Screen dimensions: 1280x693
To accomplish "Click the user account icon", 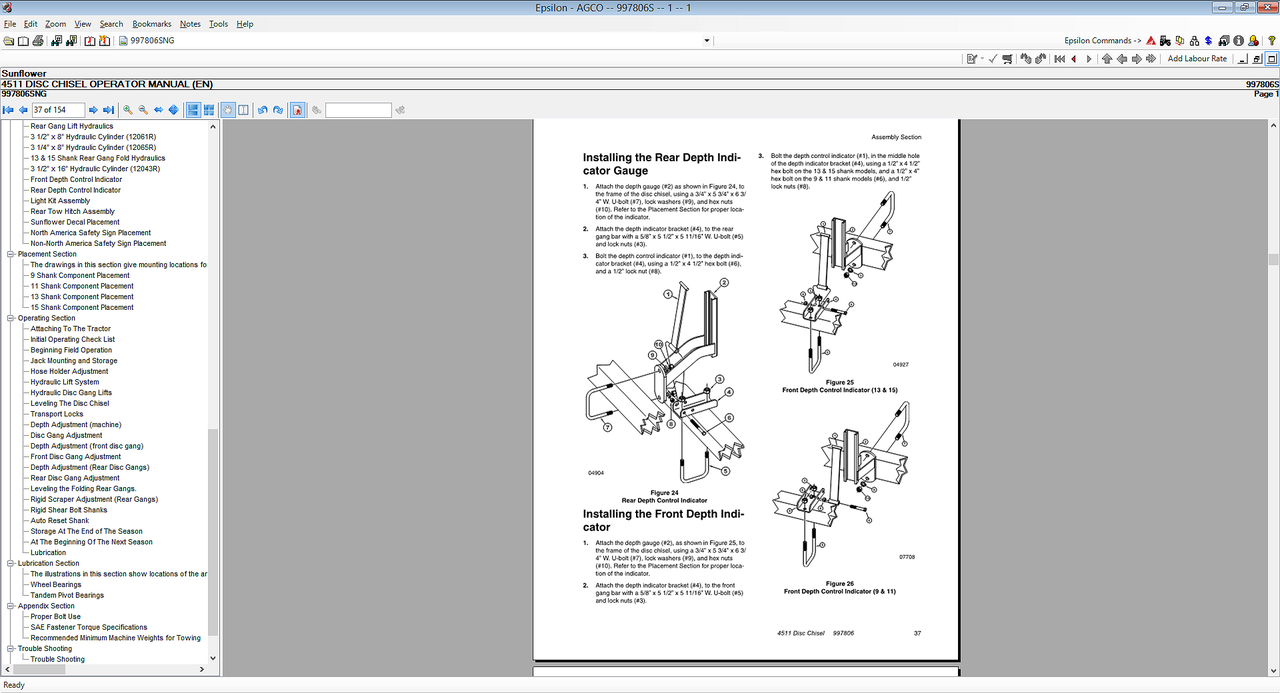I will coord(1253,41).
